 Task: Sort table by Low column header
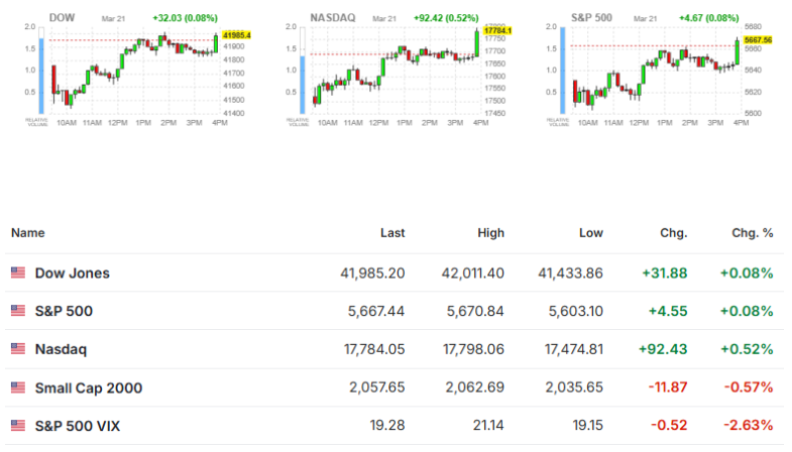click(x=591, y=233)
